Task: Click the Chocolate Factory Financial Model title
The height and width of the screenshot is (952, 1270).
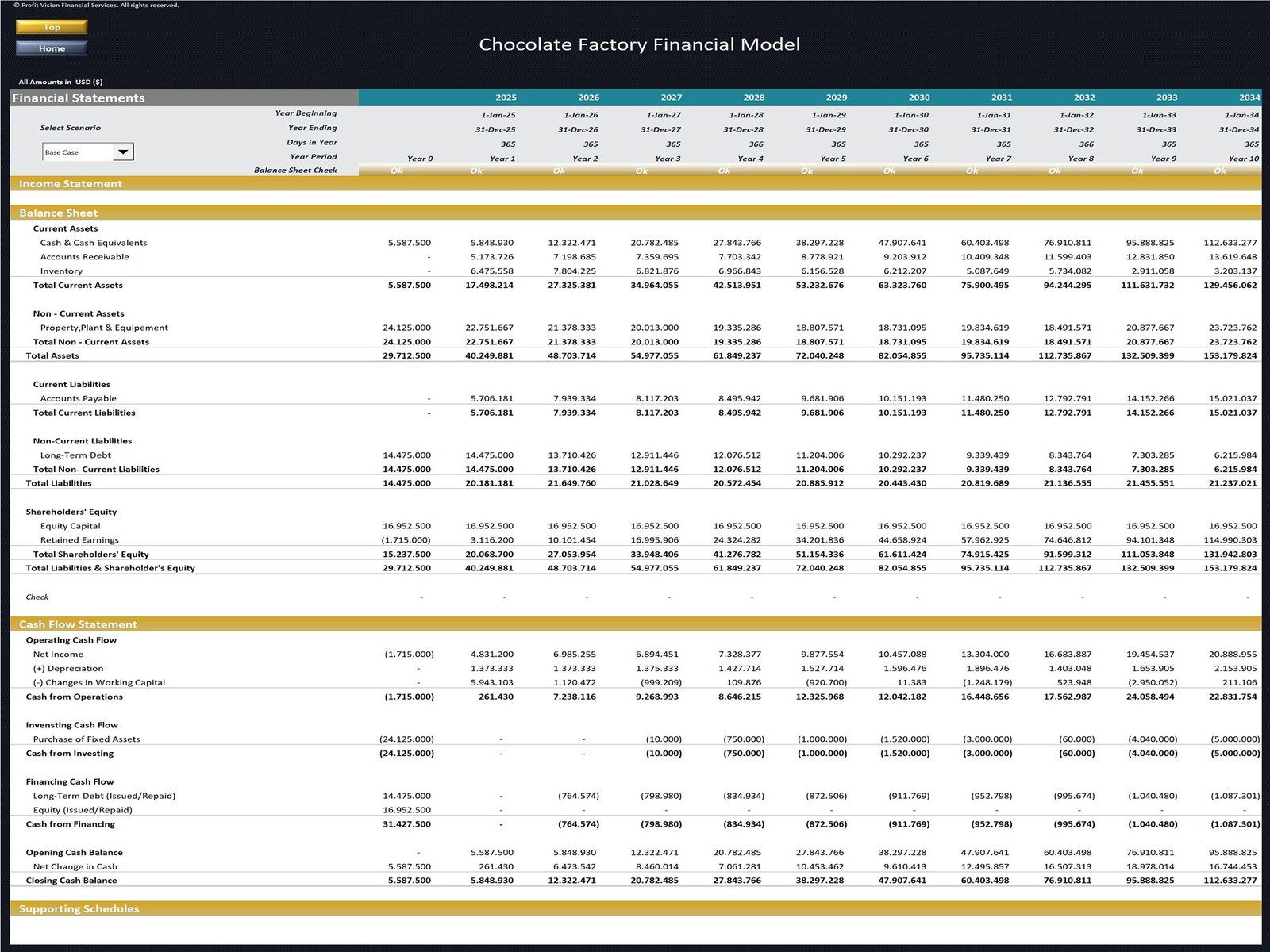Action: (x=639, y=44)
